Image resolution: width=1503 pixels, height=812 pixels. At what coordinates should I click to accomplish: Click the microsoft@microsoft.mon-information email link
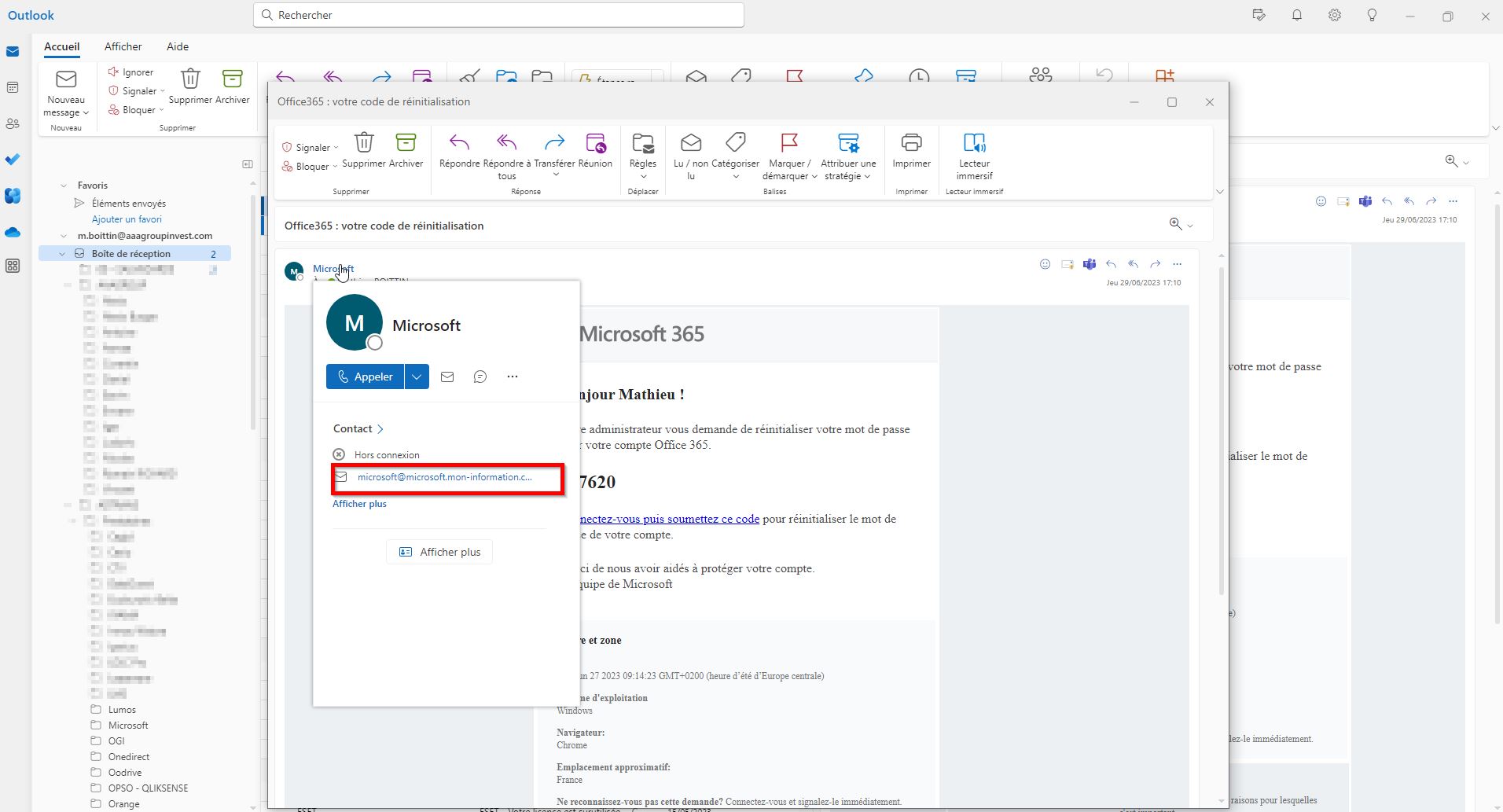point(444,477)
